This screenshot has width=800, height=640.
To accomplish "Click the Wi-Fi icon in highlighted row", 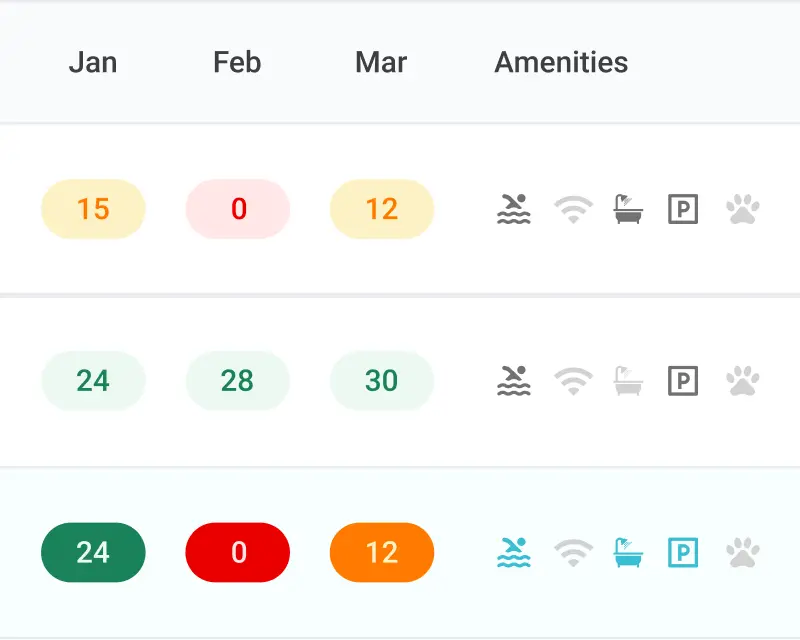I will click(x=573, y=552).
